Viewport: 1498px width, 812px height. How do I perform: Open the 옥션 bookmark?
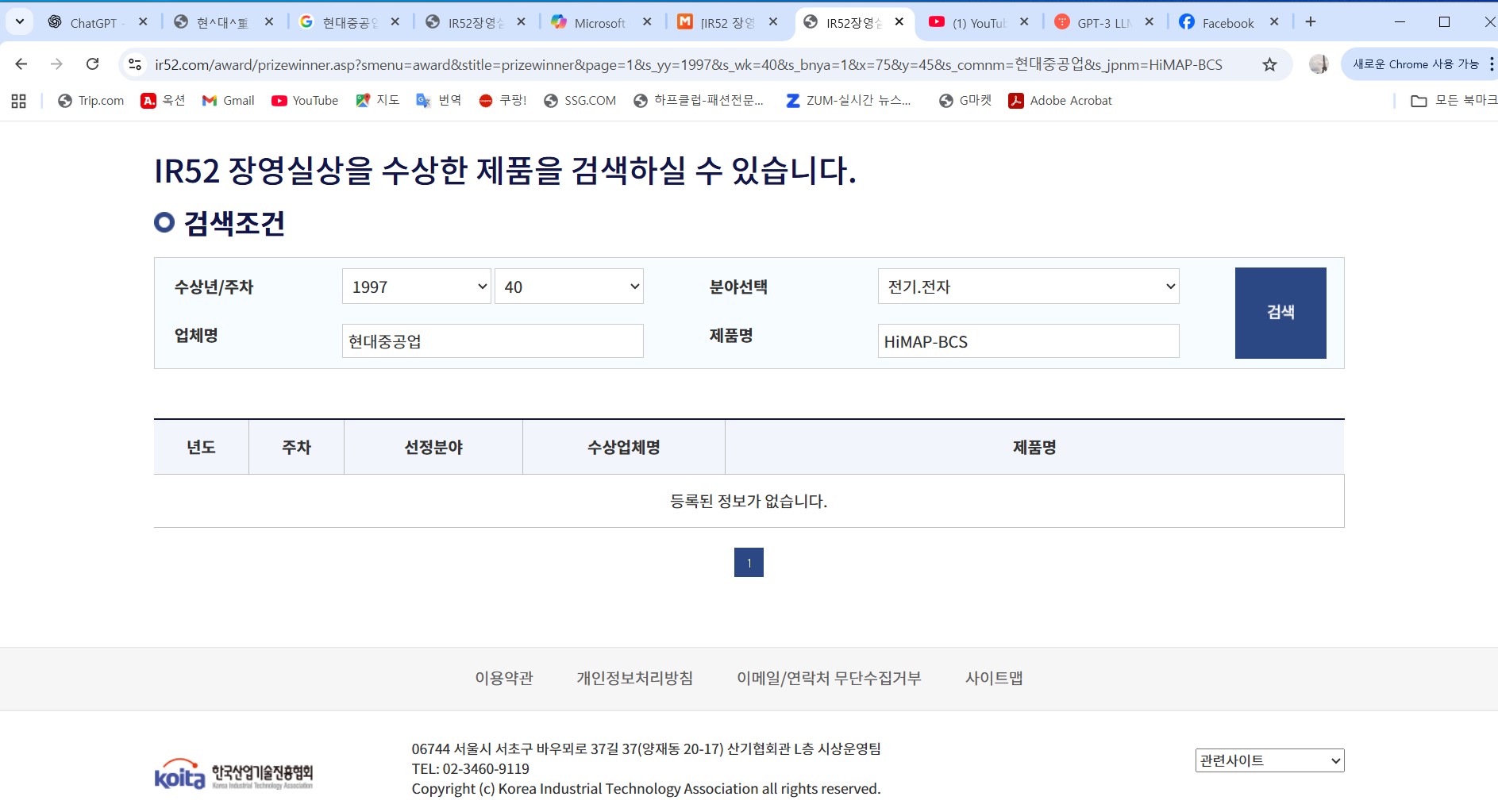click(x=163, y=101)
